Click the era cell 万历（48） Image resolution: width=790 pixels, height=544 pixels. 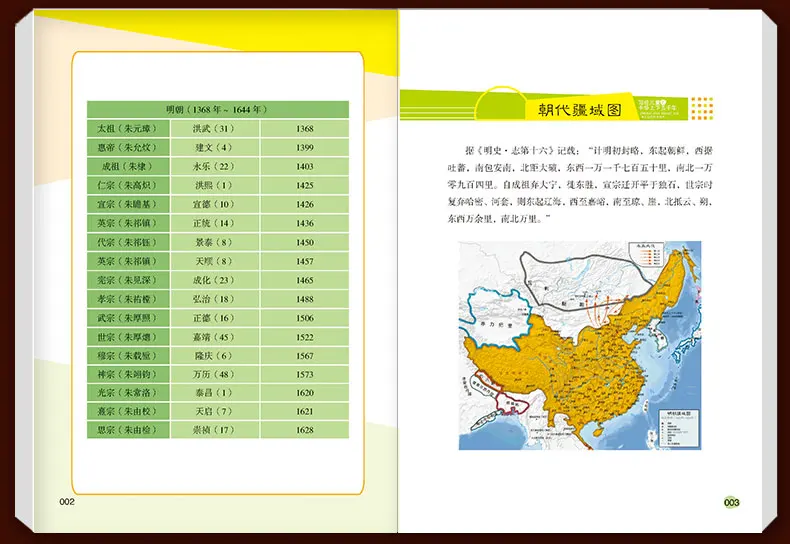point(215,374)
